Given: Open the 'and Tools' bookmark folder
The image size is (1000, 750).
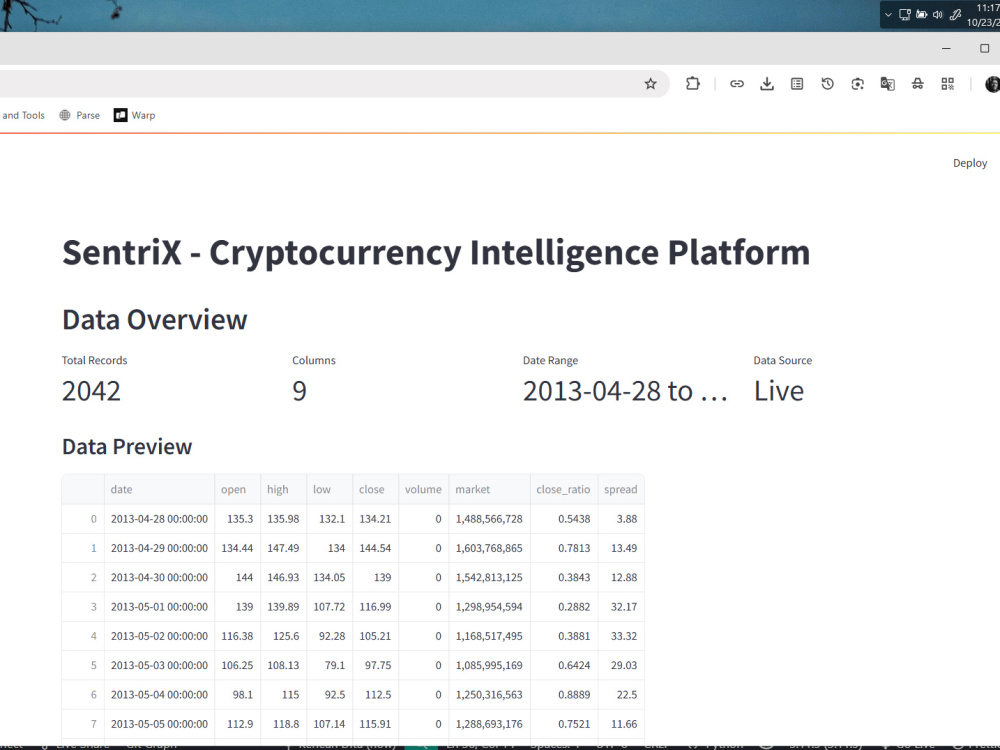Looking at the screenshot, I should (23, 115).
